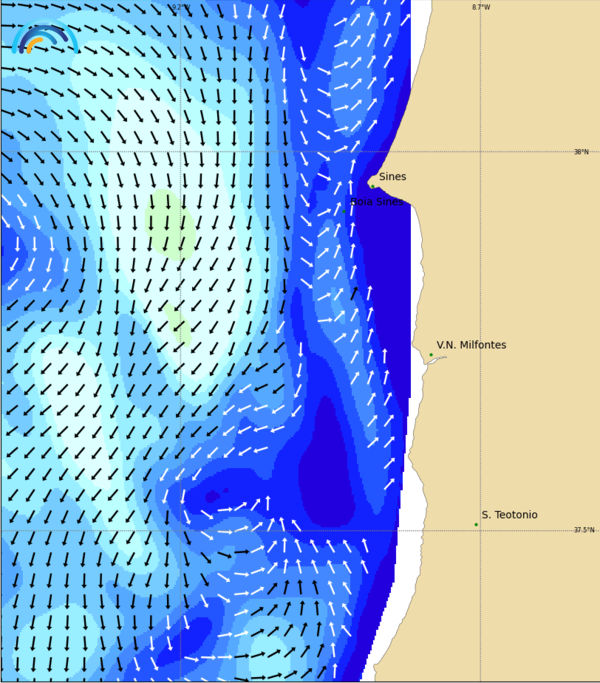
Task: Click the small purple spot in the sea
Action: (225, 490)
